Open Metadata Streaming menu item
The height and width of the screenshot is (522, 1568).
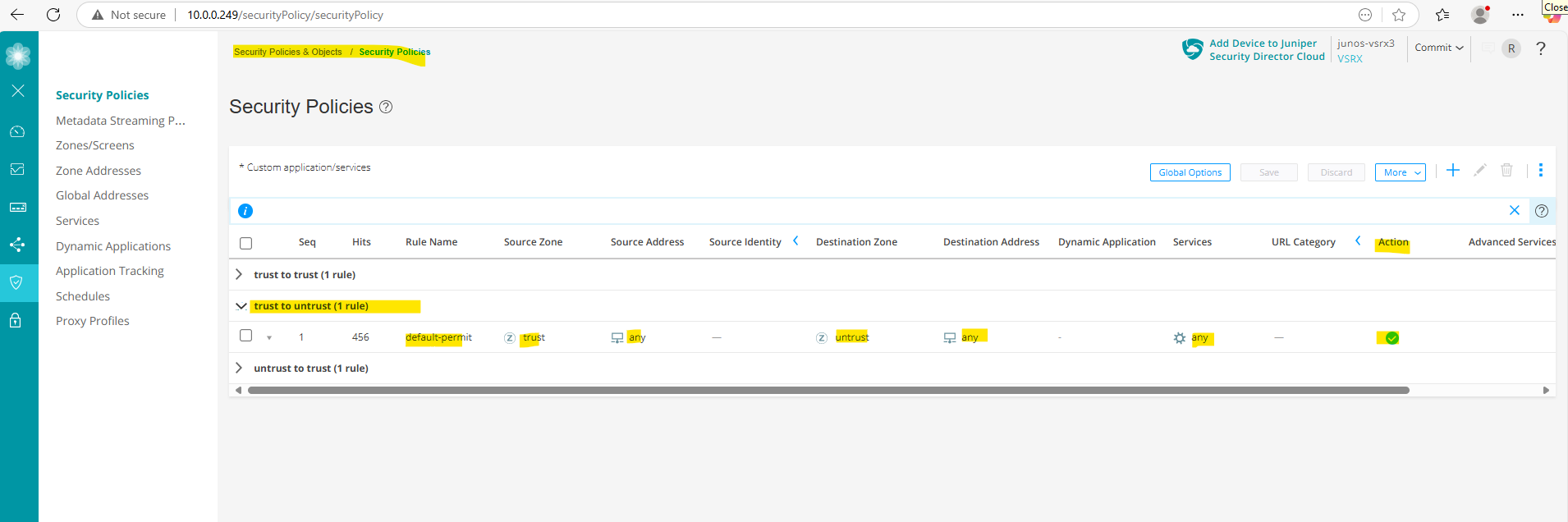(x=121, y=121)
